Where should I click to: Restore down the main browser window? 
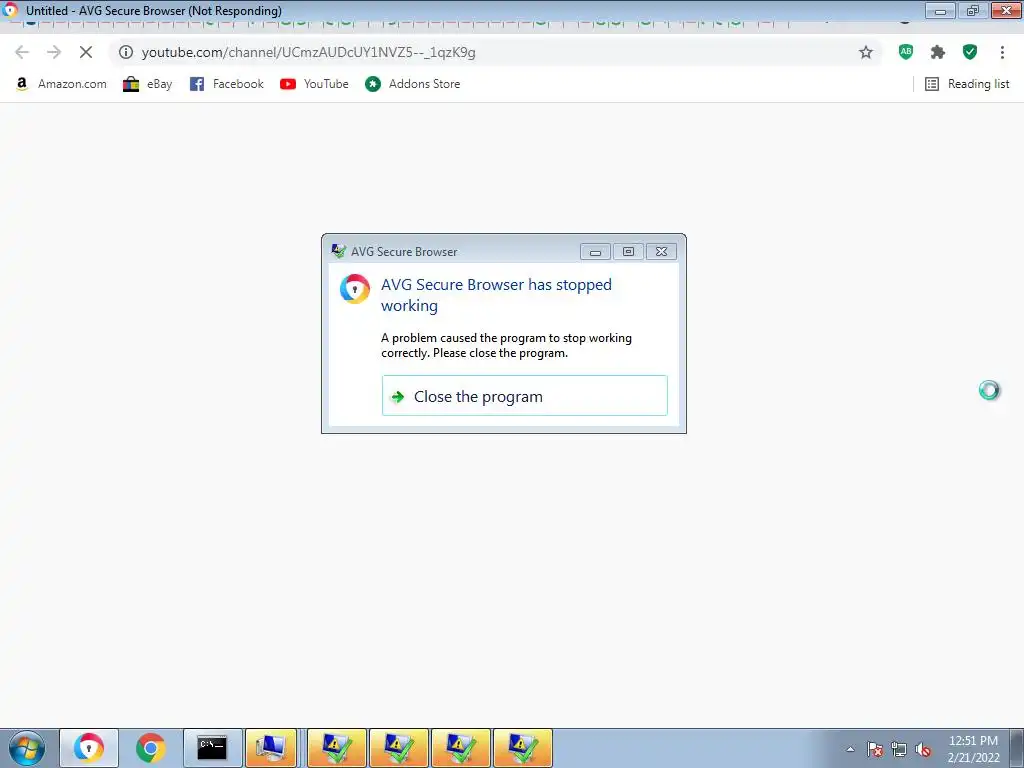[x=973, y=10]
